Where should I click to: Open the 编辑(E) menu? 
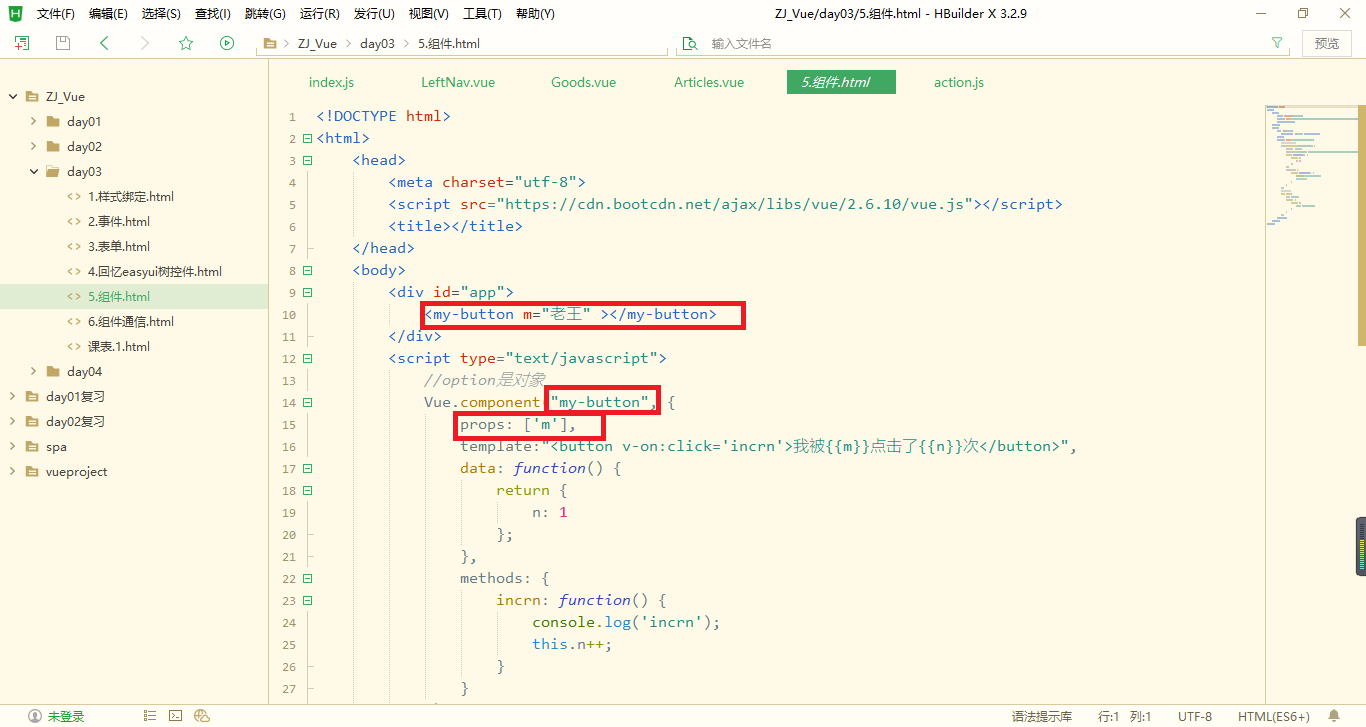coord(108,14)
